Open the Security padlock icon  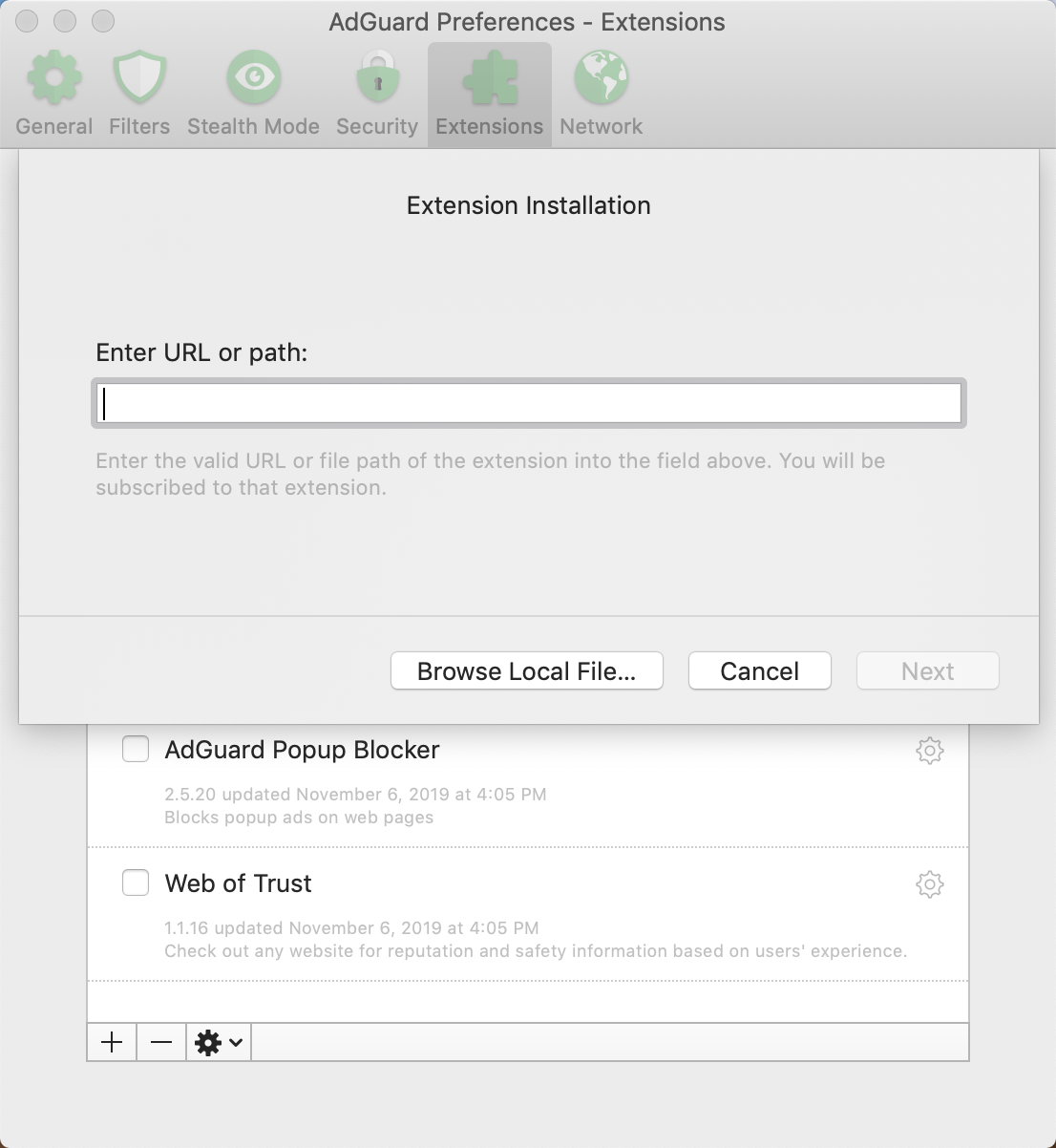377,78
